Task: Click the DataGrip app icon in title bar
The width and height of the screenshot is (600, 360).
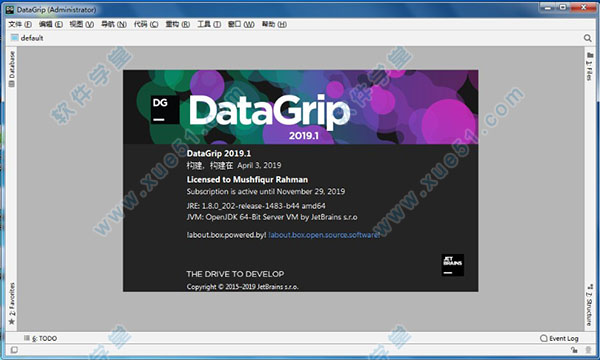Action: (10, 10)
